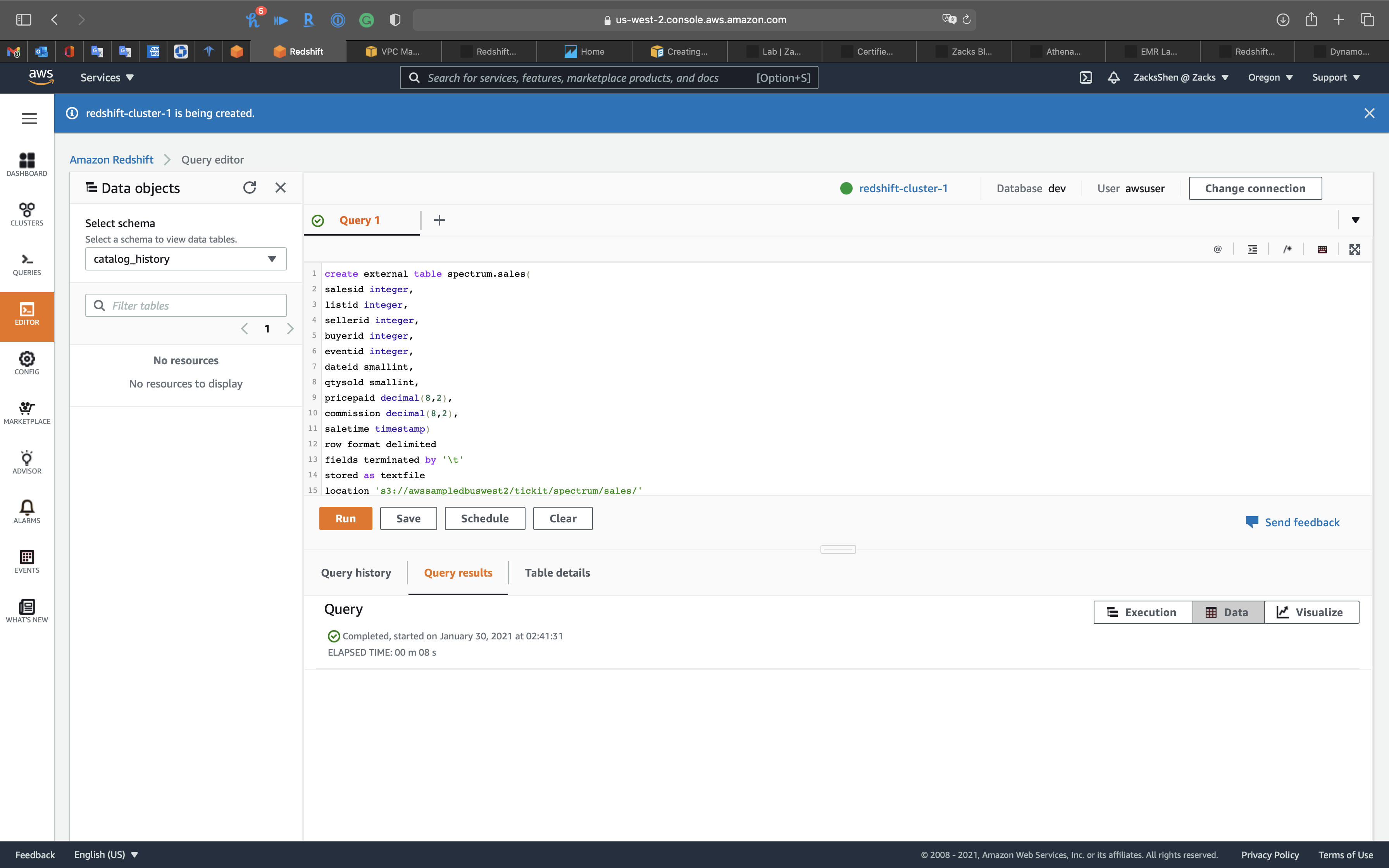This screenshot has height=868, width=1389.
Task: Open the Queries sidebar icon
Action: point(27,264)
